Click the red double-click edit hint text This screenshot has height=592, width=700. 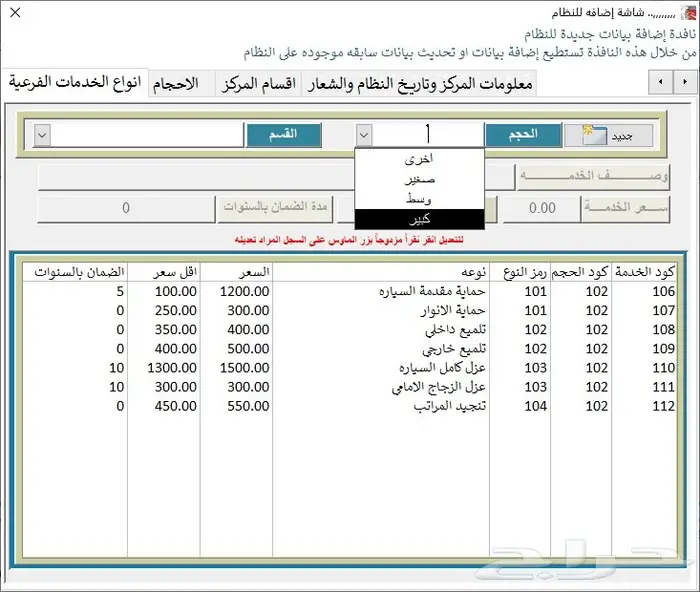coord(349,240)
